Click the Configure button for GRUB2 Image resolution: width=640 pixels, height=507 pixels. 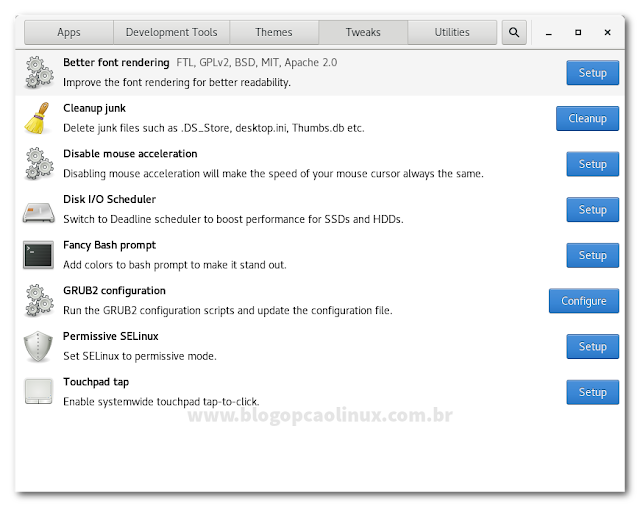(x=584, y=301)
